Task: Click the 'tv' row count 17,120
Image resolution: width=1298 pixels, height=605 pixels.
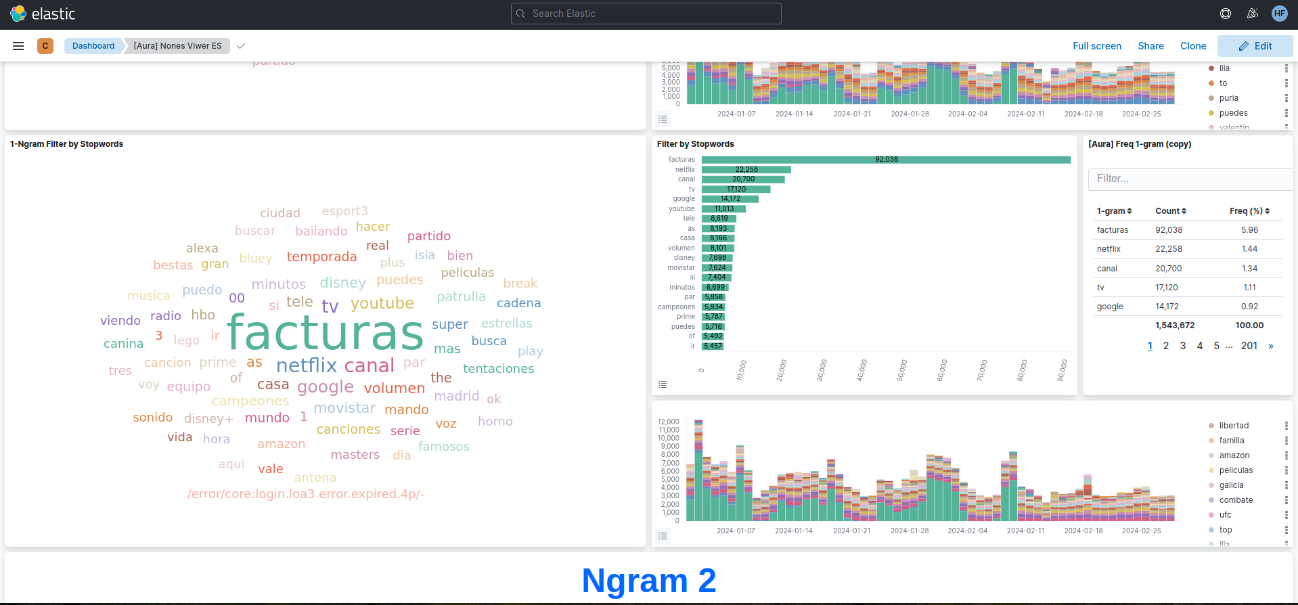Action: (1168, 287)
